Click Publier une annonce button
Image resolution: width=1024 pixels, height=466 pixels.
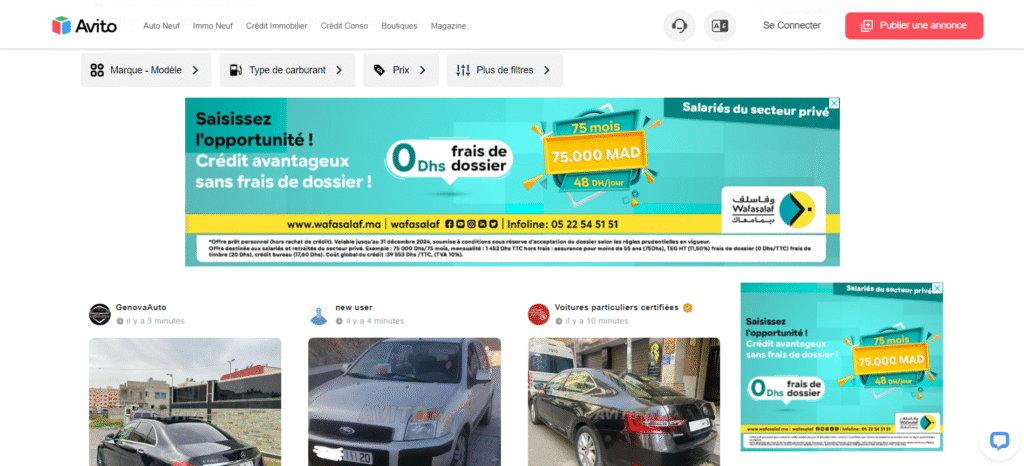click(x=914, y=25)
